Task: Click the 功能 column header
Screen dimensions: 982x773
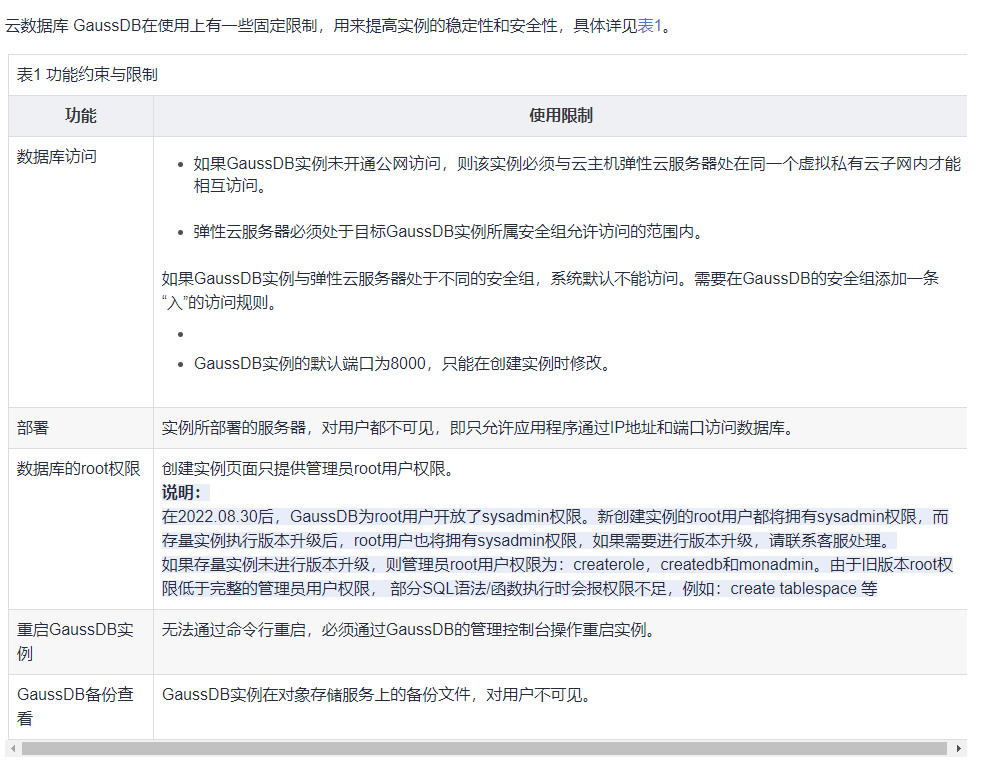Action: tap(81, 115)
